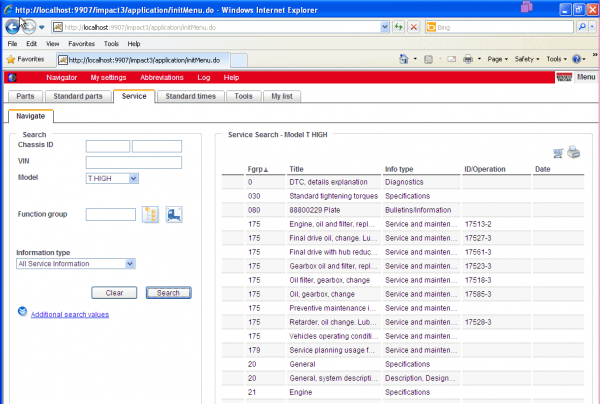
Task: Select the Navigate sub-tab
Action: [x=31, y=116]
